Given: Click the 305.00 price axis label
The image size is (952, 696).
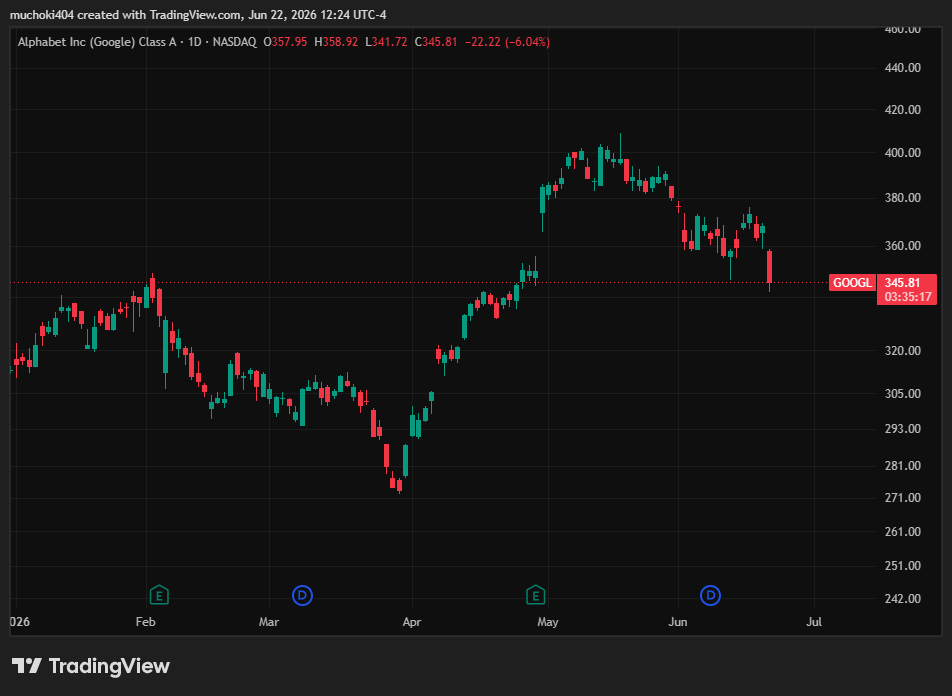Looking at the screenshot, I should pyautogui.click(x=903, y=394).
